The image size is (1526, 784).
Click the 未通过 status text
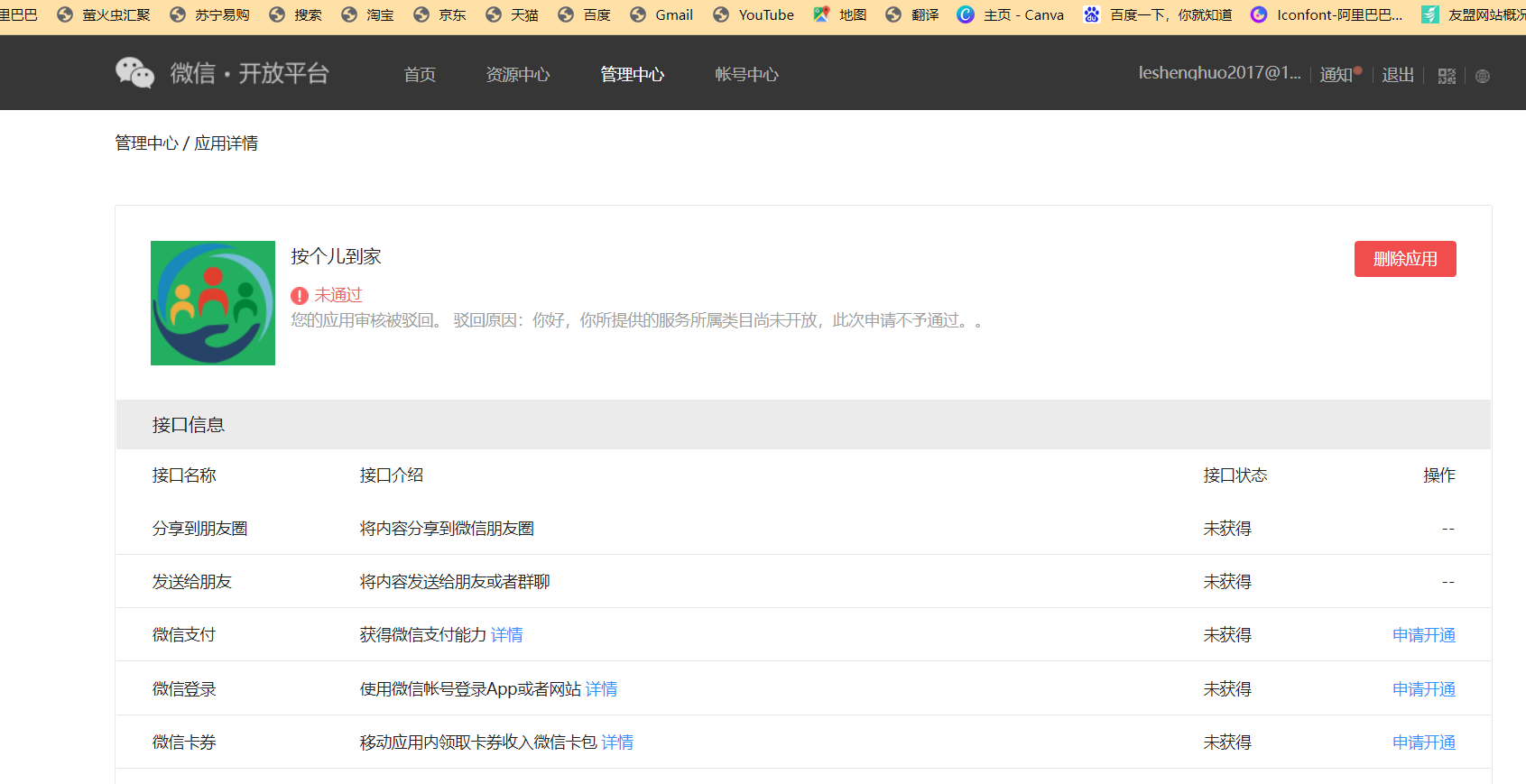338,295
